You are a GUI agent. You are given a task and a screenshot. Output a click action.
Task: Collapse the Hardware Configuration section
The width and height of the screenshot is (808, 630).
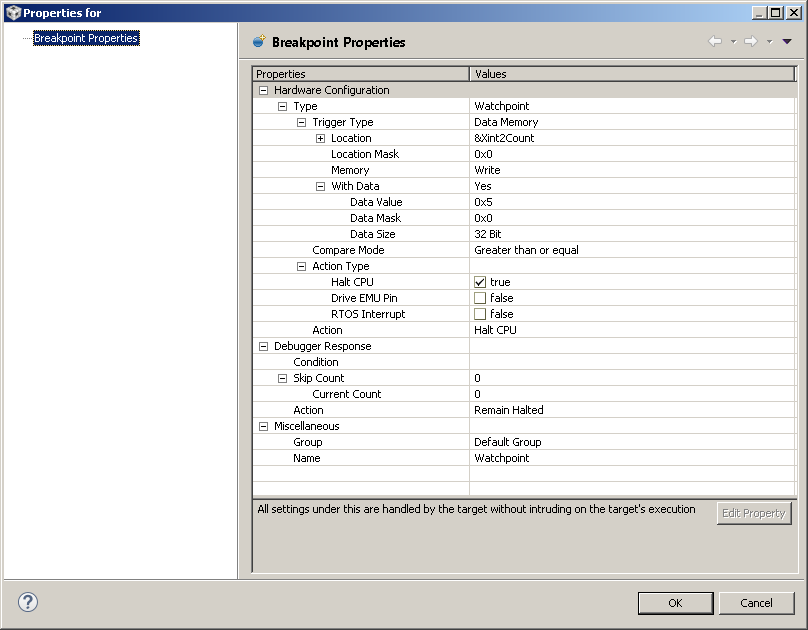tap(263, 90)
